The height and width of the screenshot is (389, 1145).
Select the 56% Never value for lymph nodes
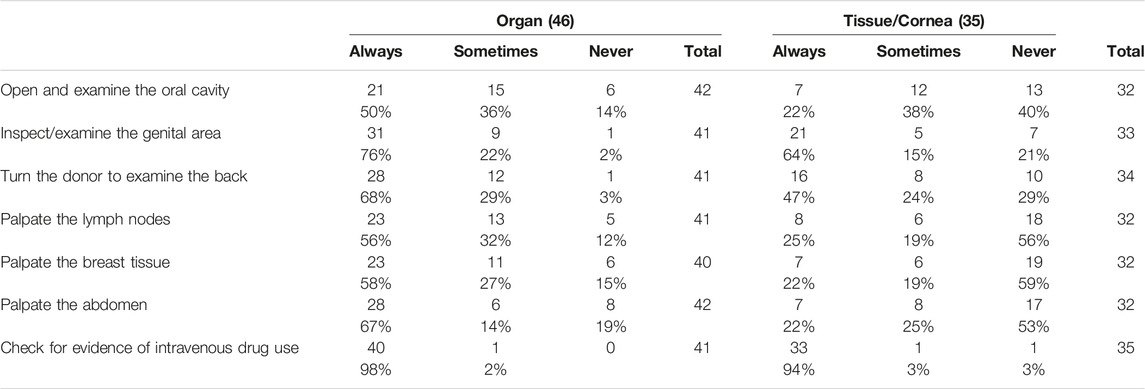coord(1034,239)
